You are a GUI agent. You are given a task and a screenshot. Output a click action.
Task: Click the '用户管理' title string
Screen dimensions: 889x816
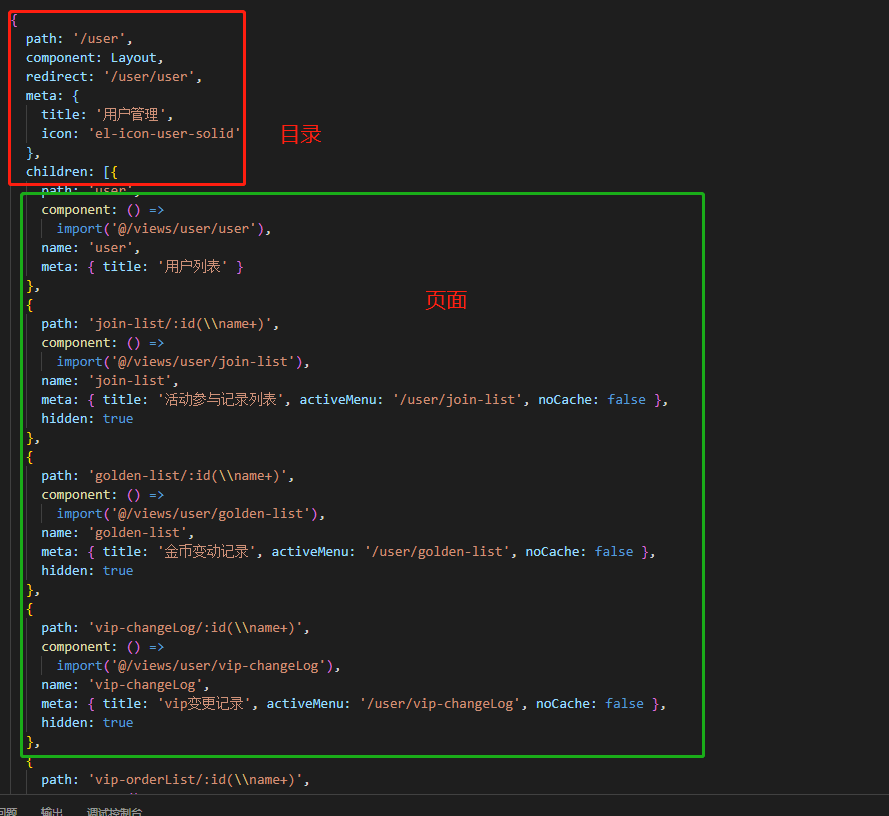pos(134,114)
